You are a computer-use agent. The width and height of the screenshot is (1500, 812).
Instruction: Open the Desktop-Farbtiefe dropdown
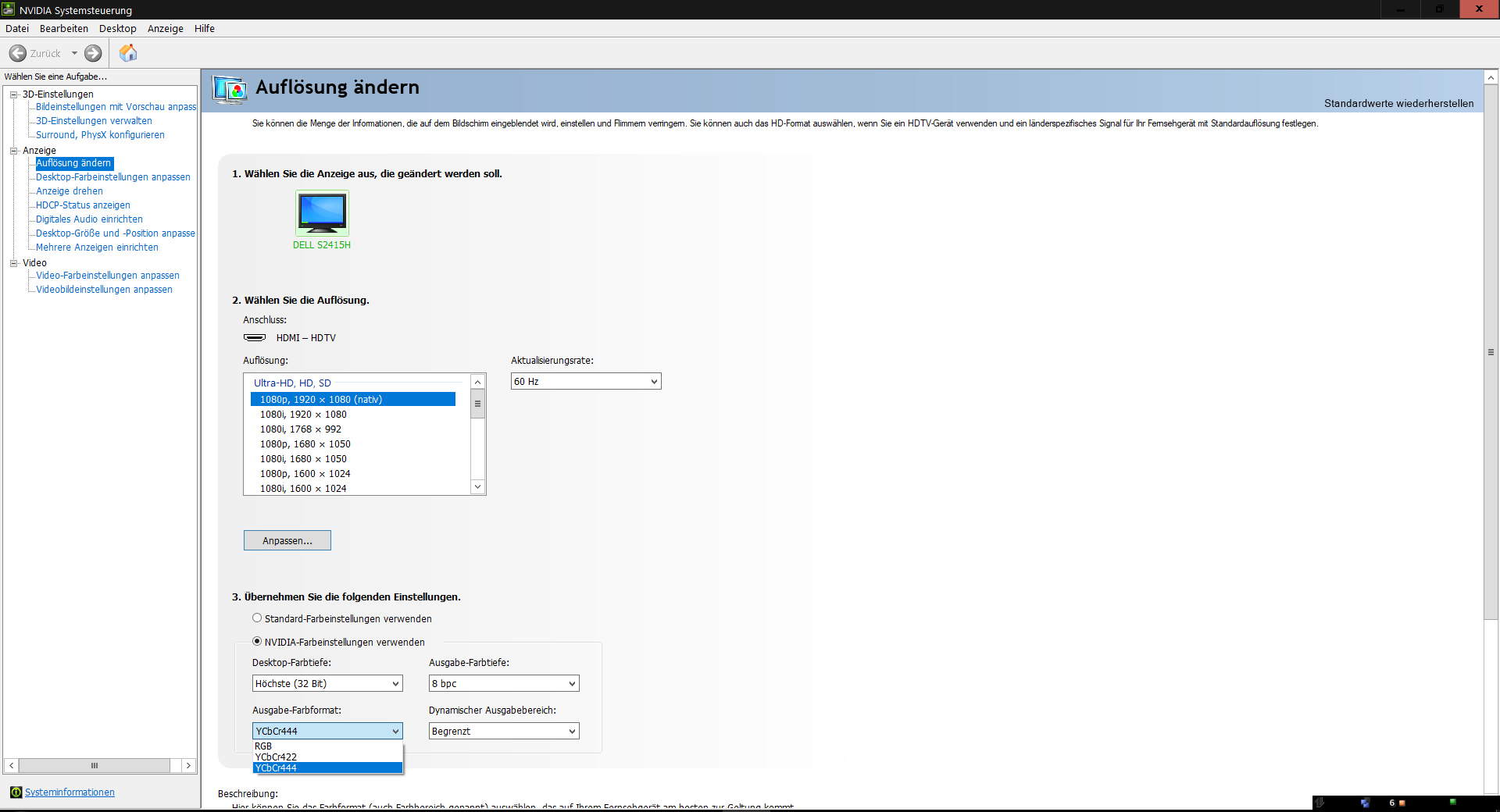click(327, 683)
